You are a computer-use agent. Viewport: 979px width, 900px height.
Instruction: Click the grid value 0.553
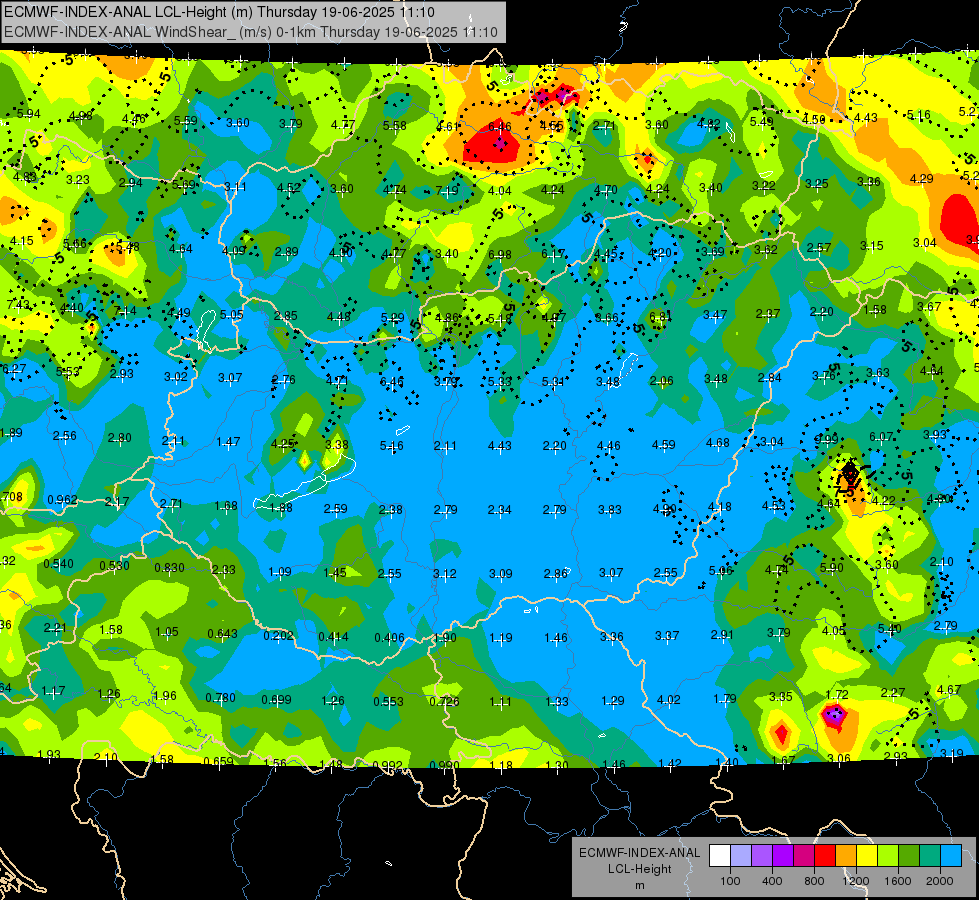[388, 701]
